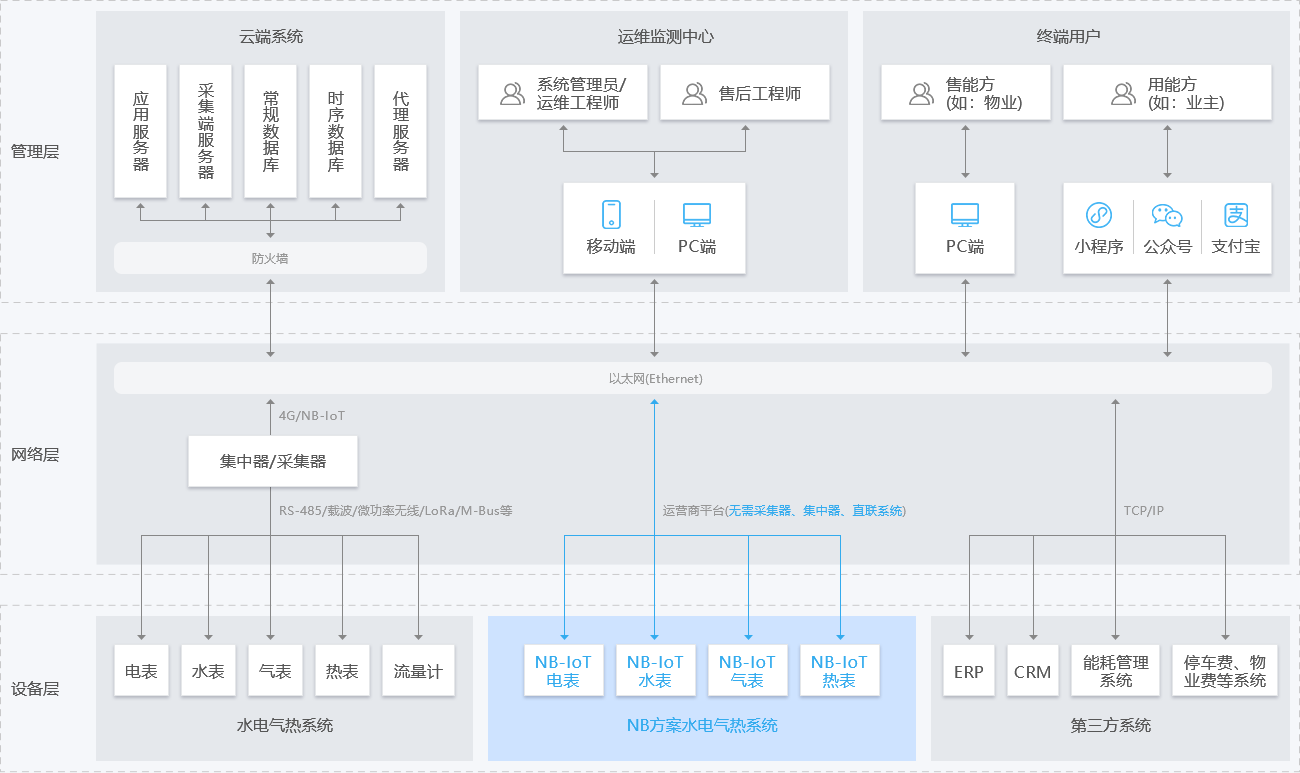Select the 时序数据库 box
The image size is (1300, 773).
point(335,131)
